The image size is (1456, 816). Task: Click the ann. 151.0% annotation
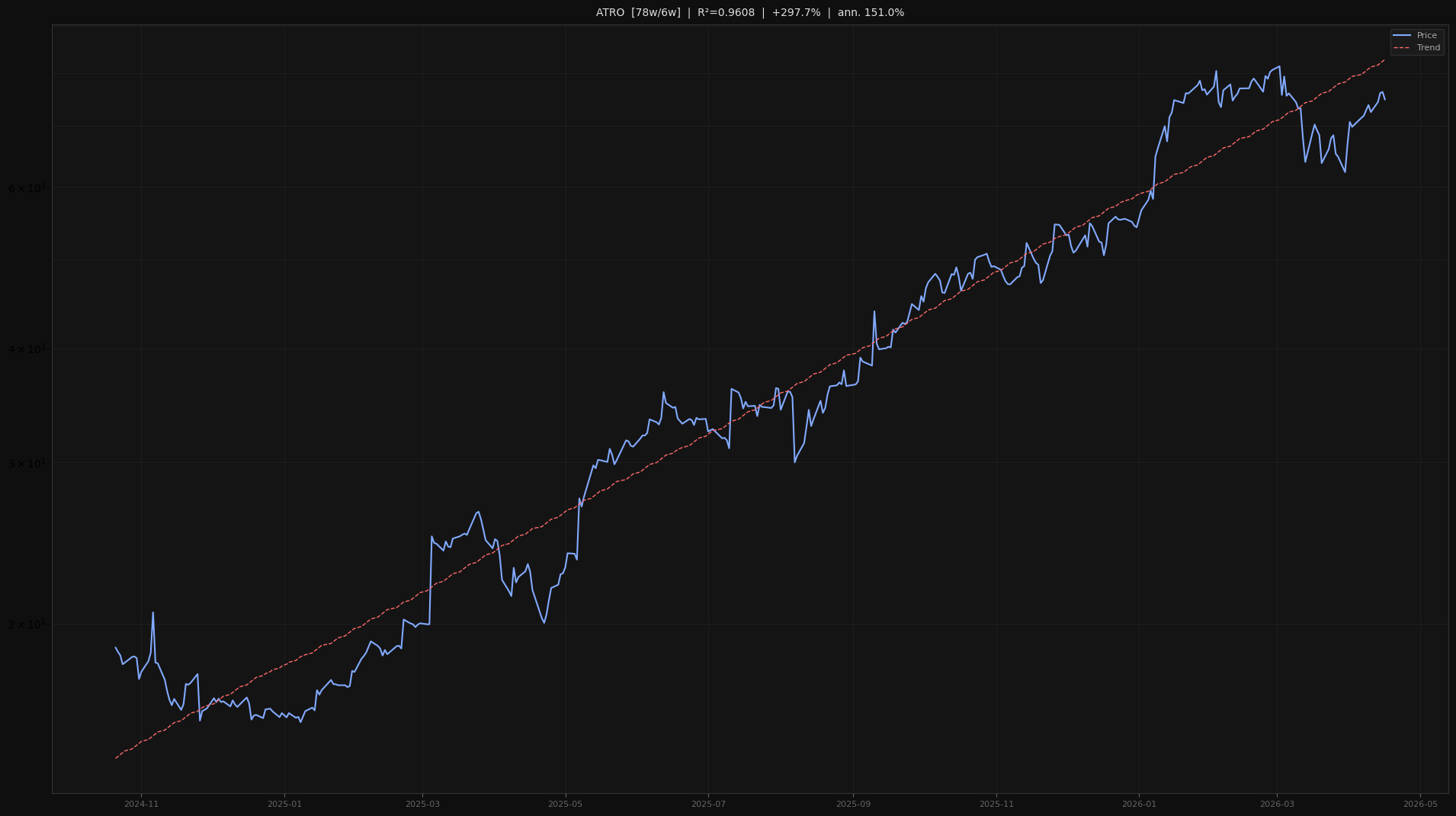pyautogui.click(x=871, y=12)
